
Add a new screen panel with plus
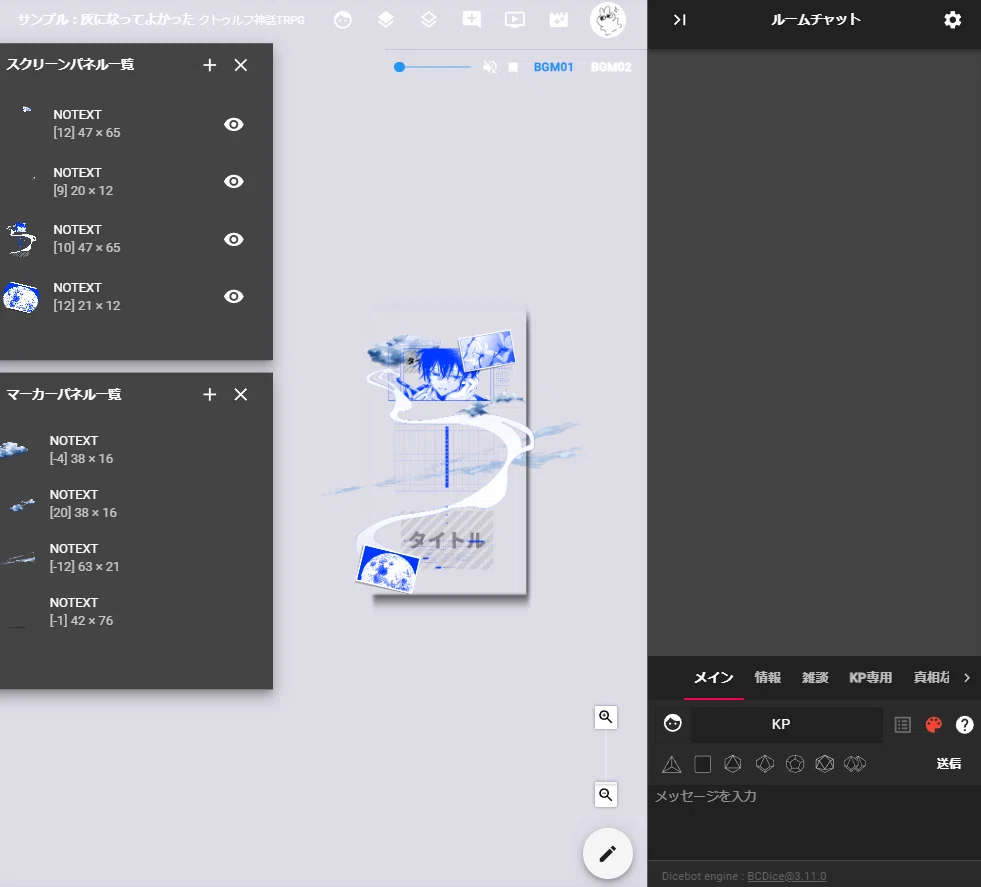pos(210,65)
